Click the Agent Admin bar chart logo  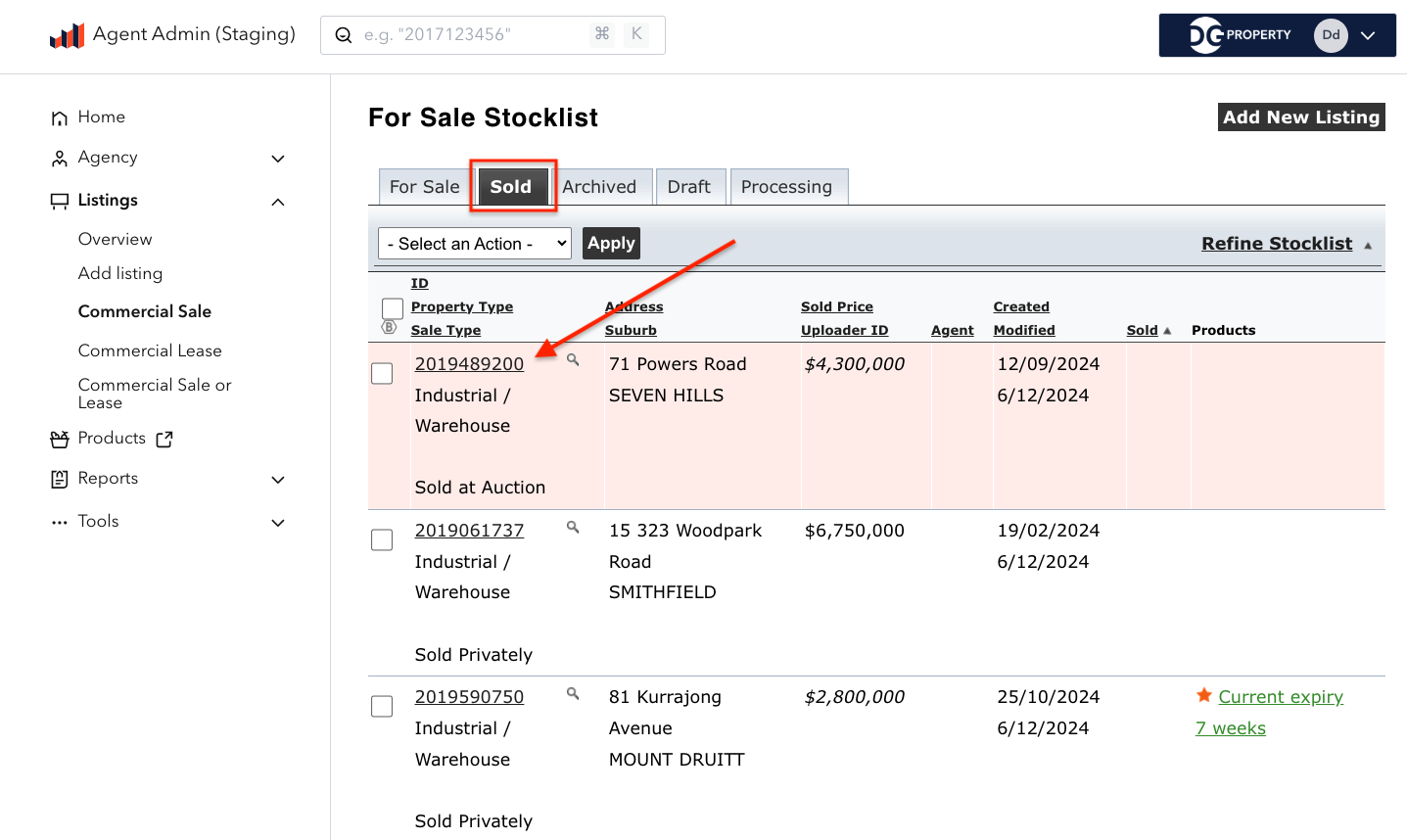tap(67, 36)
